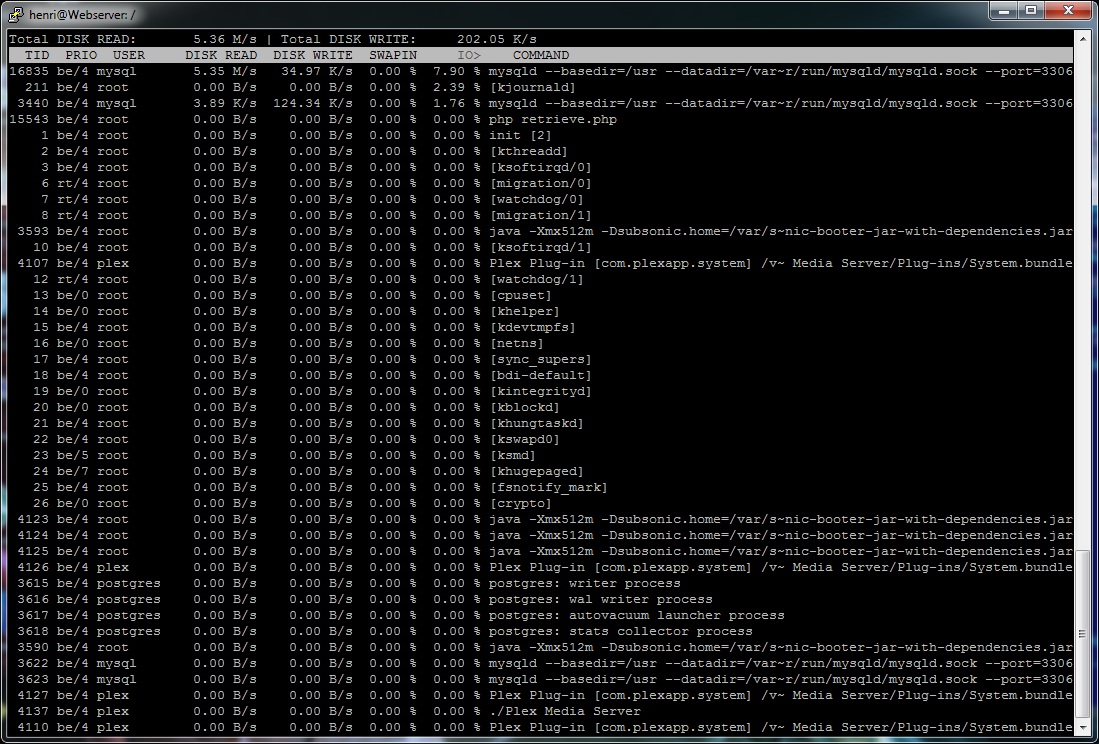Open the PuTTY system menu icon

[16, 13]
